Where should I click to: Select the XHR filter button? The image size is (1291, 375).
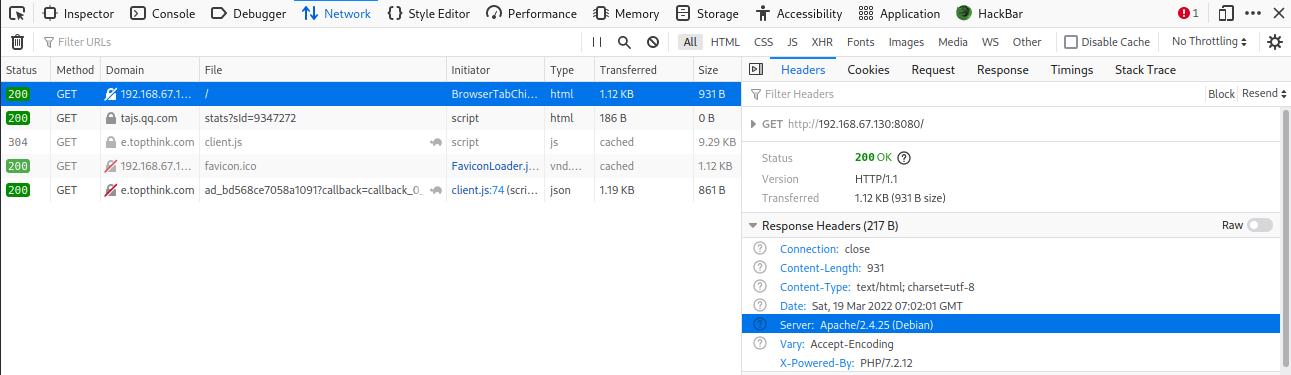[822, 42]
